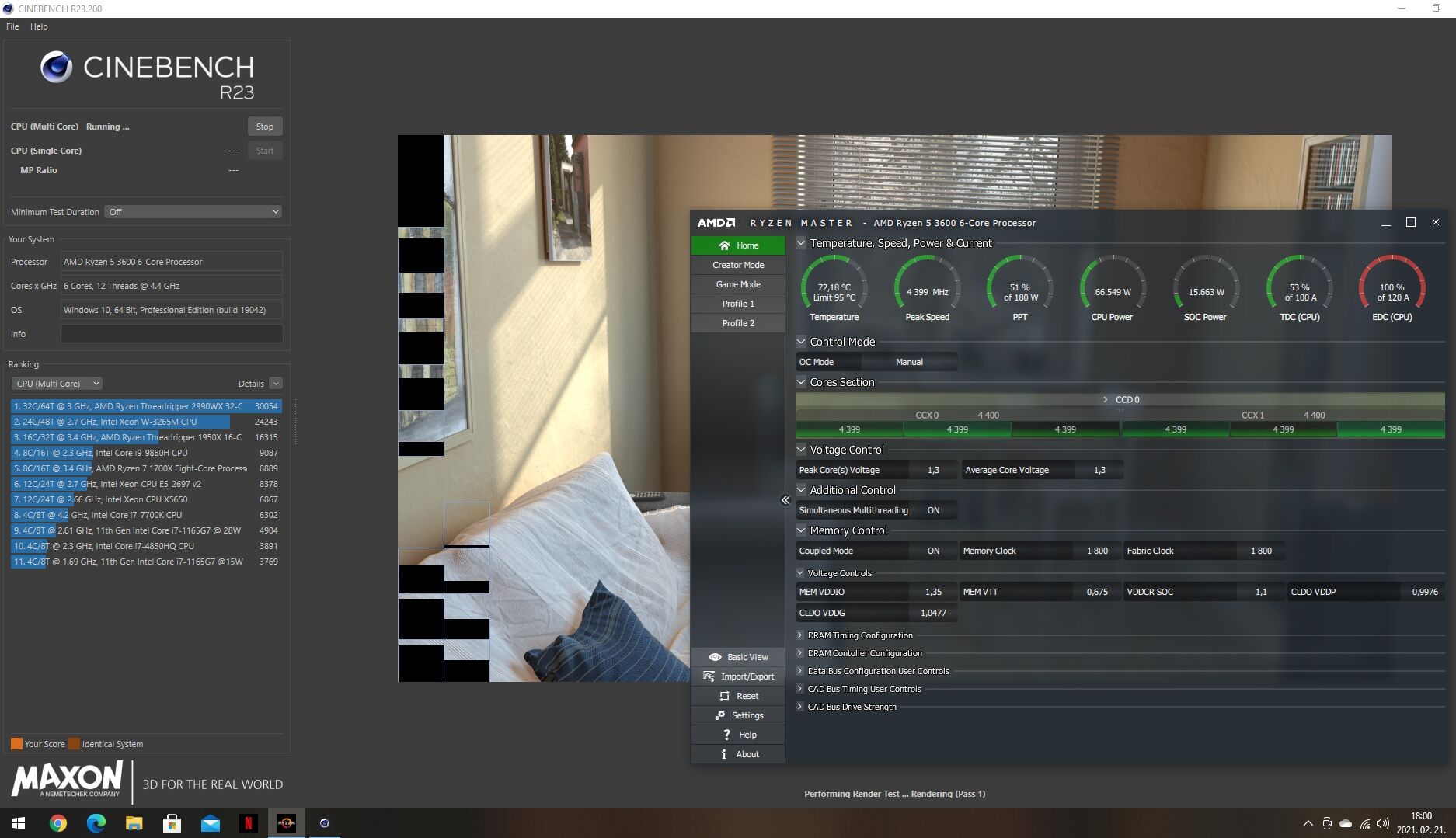Launch Google Chrome from the taskbar
This screenshot has height=838, width=1456.
[x=57, y=823]
